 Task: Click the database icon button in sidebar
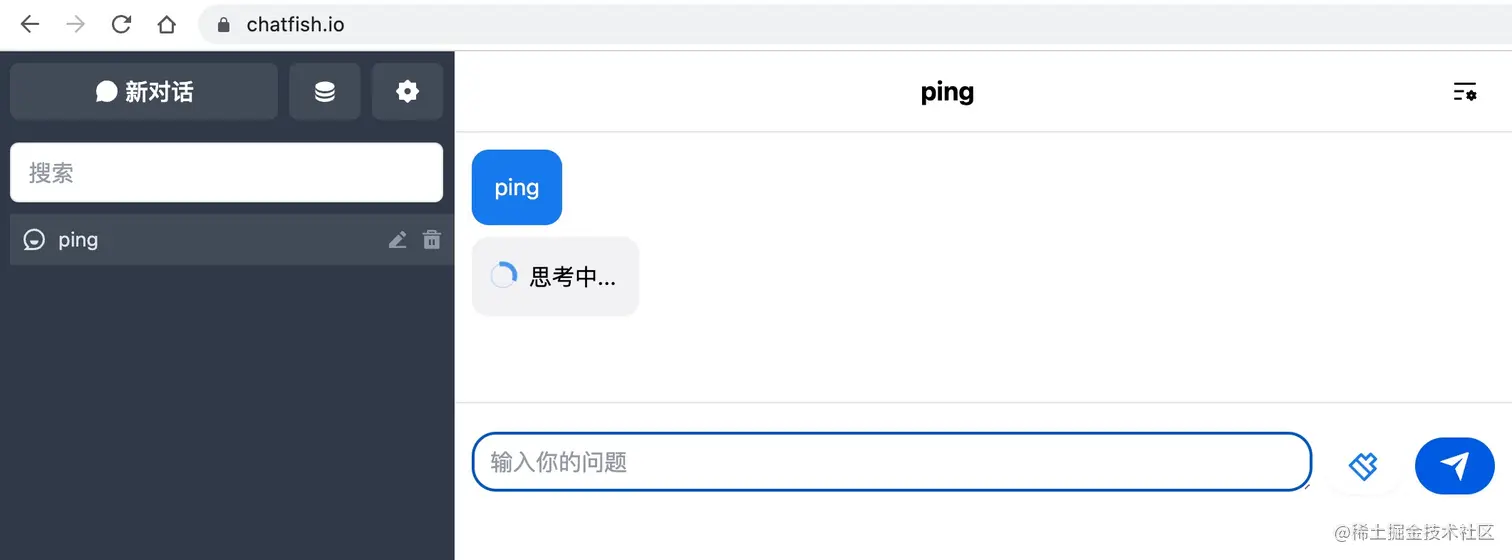pos(325,92)
